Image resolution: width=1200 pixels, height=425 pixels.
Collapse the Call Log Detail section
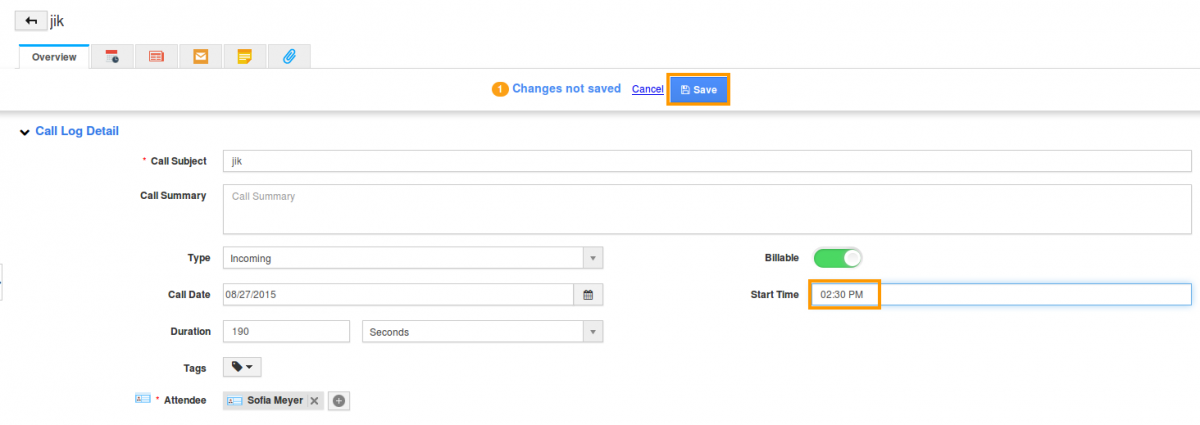coord(25,131)
